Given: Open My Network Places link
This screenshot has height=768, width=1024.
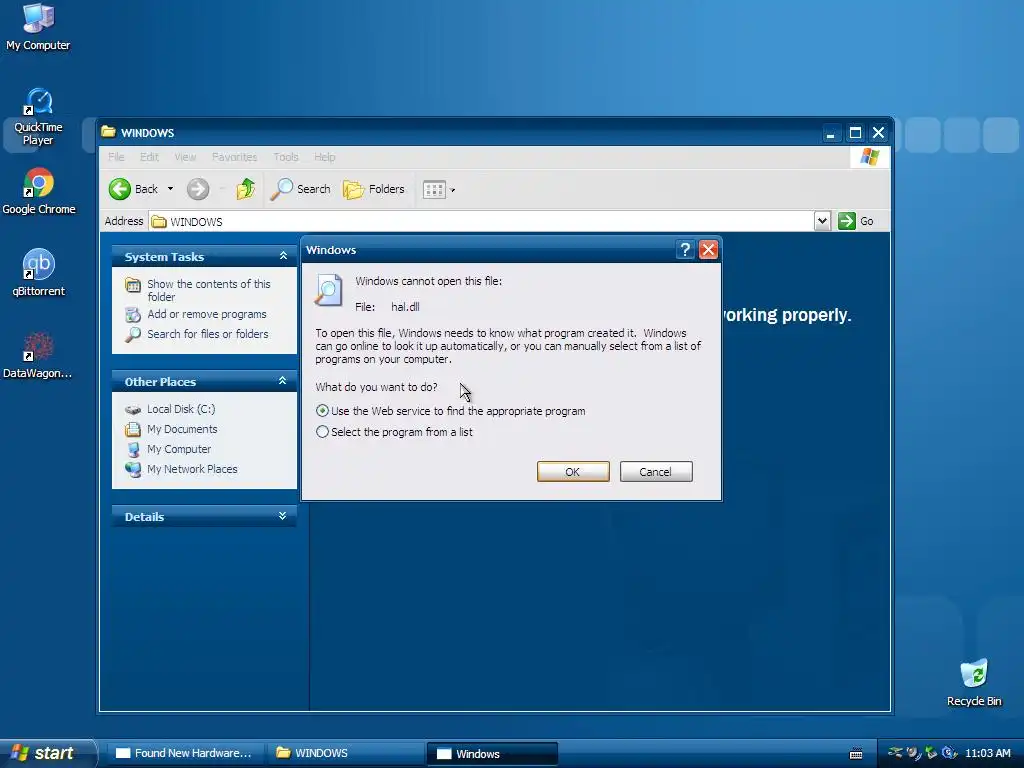Looking at the screenshot, I should [192, 469].
